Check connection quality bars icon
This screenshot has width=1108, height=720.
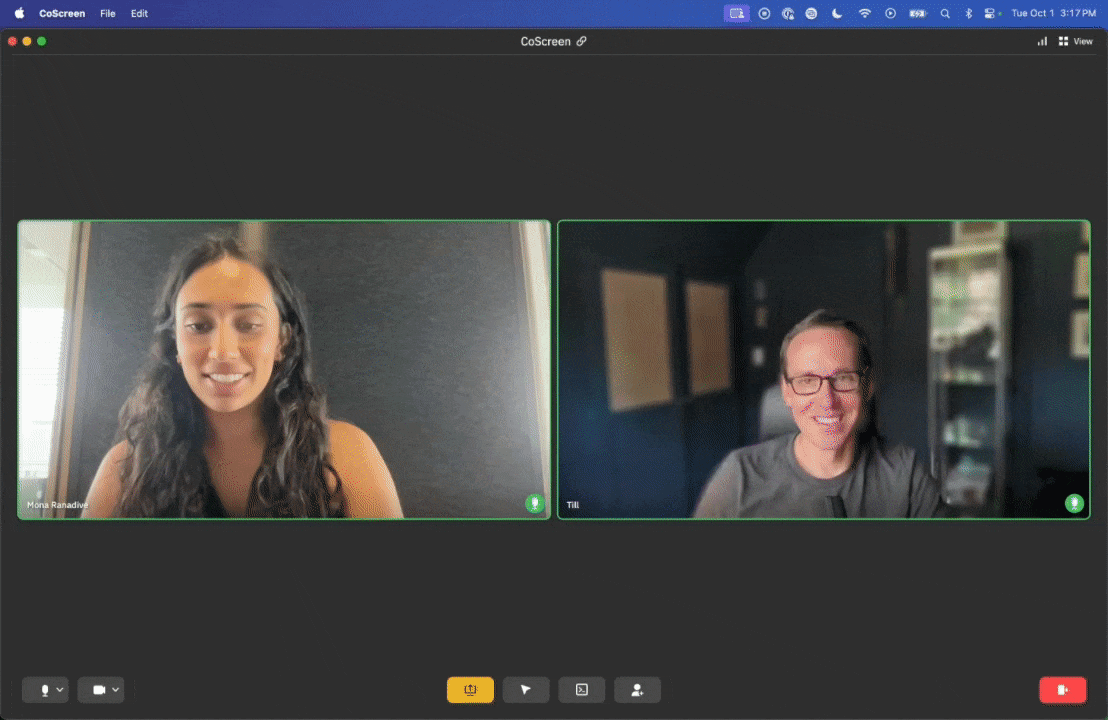1042,42
